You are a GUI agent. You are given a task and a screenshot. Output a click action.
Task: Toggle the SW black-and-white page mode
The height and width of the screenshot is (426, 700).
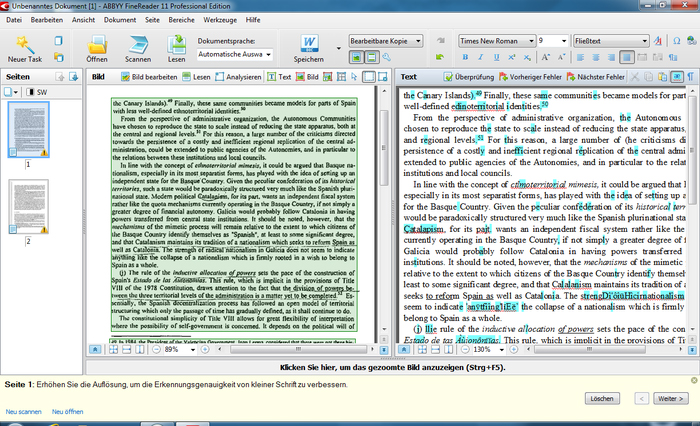click(x=37, y=92)
